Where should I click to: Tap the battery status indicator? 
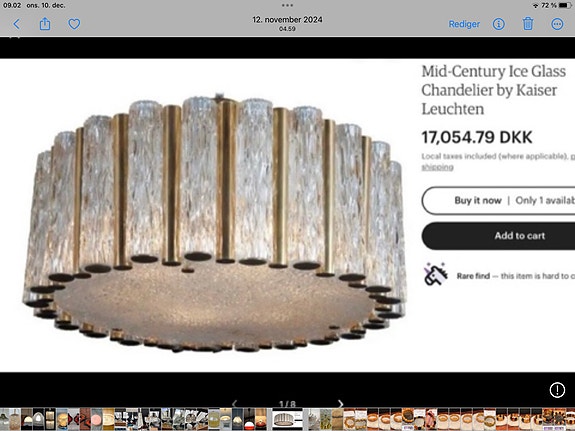[565, 5]
